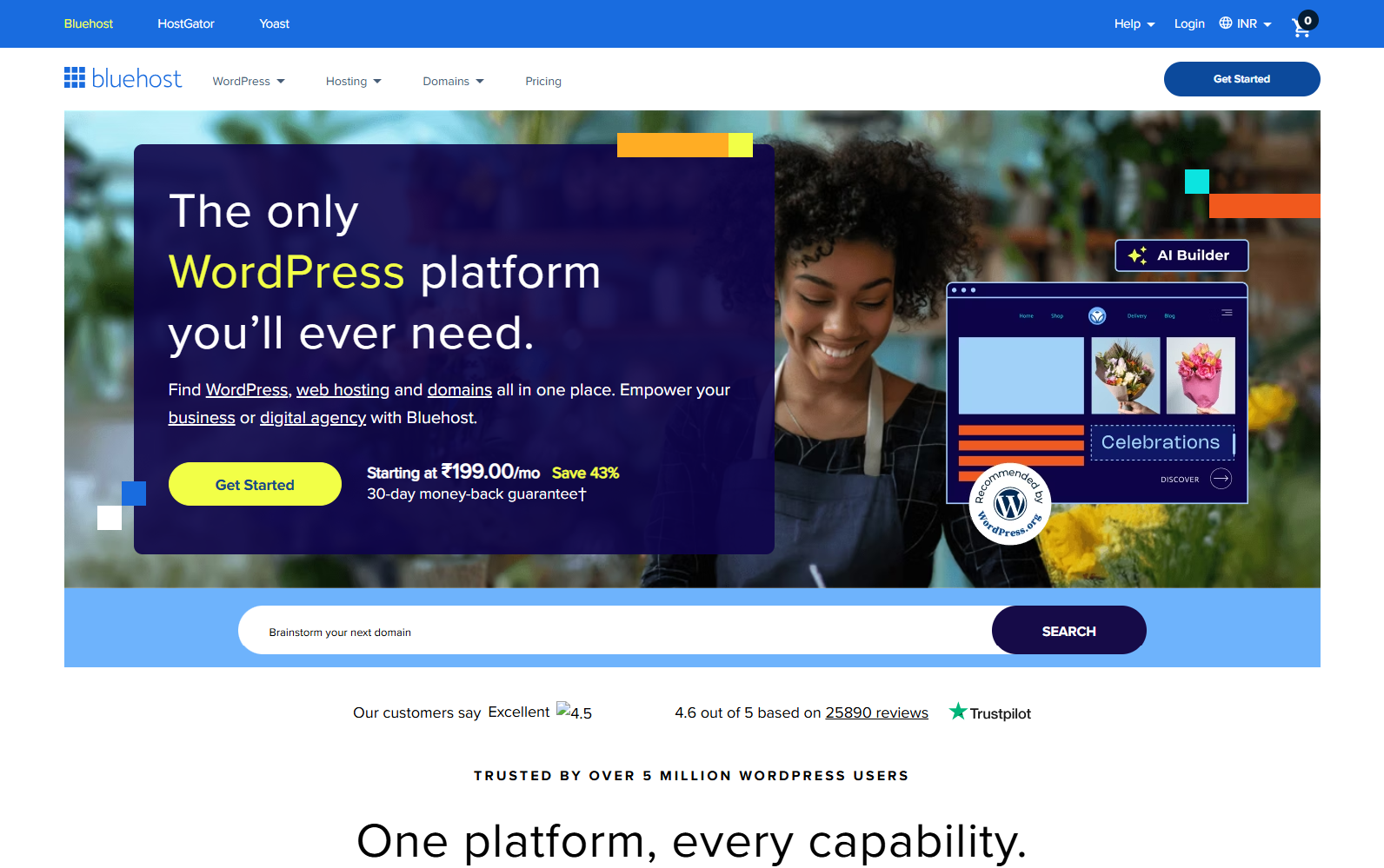Click the 4.5 rating image

coord(575,712)
